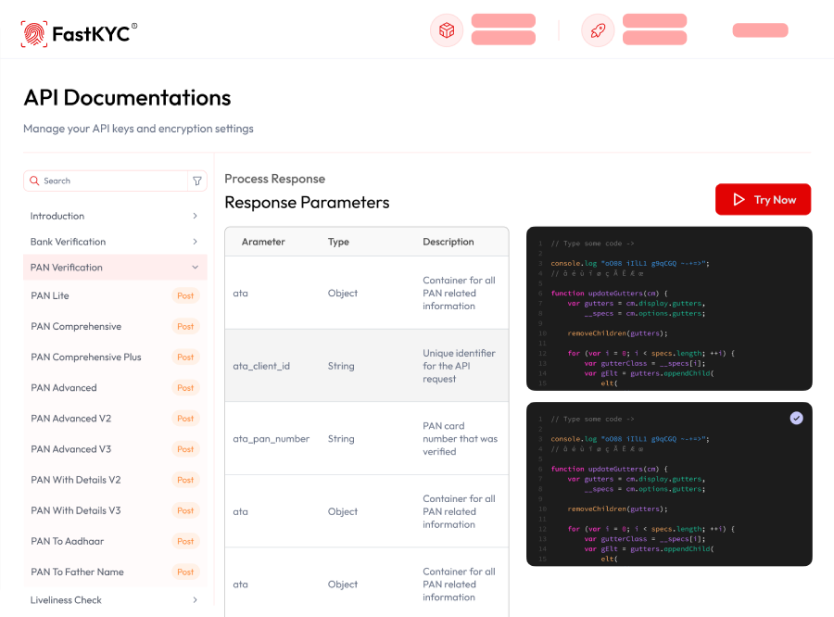This screenshot has width=834, height=617.
Task: Click inside the Search input field
Action: coord(100,180)
